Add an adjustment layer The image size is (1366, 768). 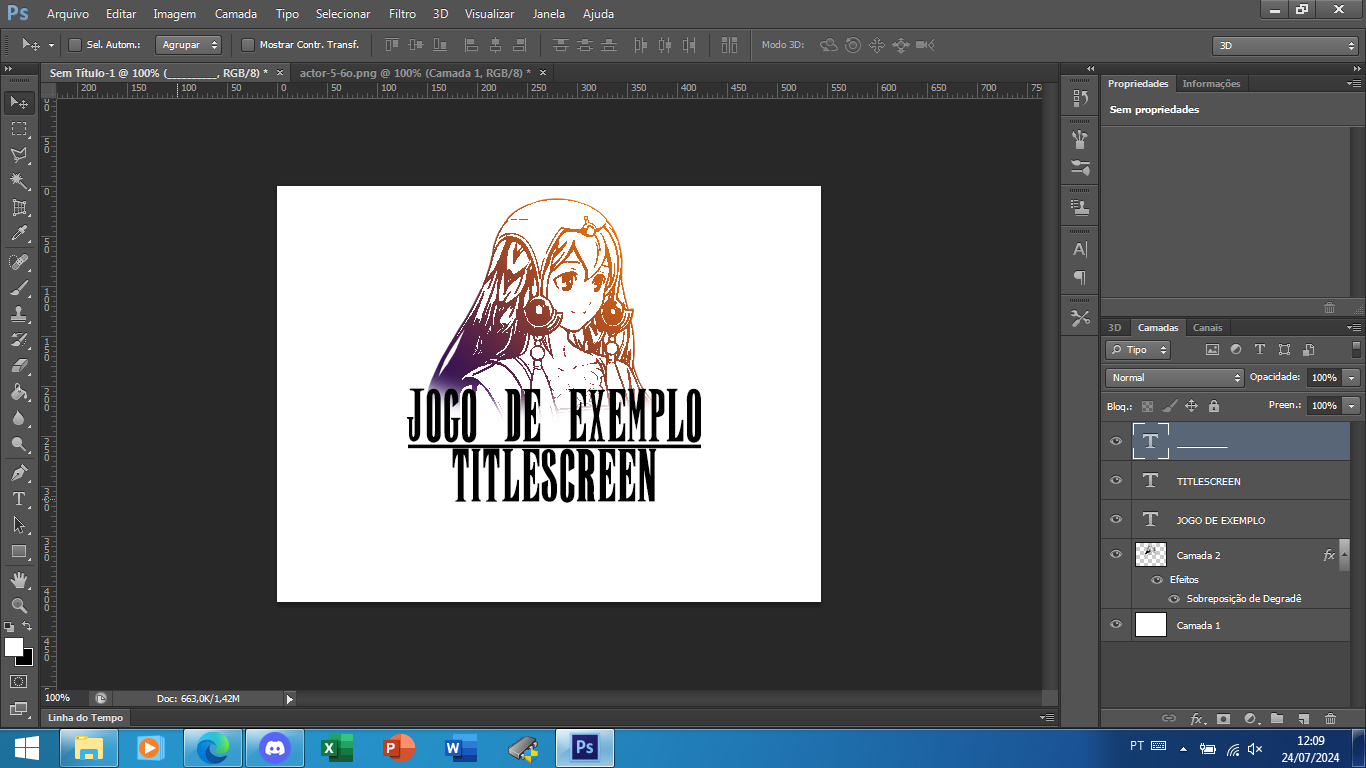(1250, 718)
